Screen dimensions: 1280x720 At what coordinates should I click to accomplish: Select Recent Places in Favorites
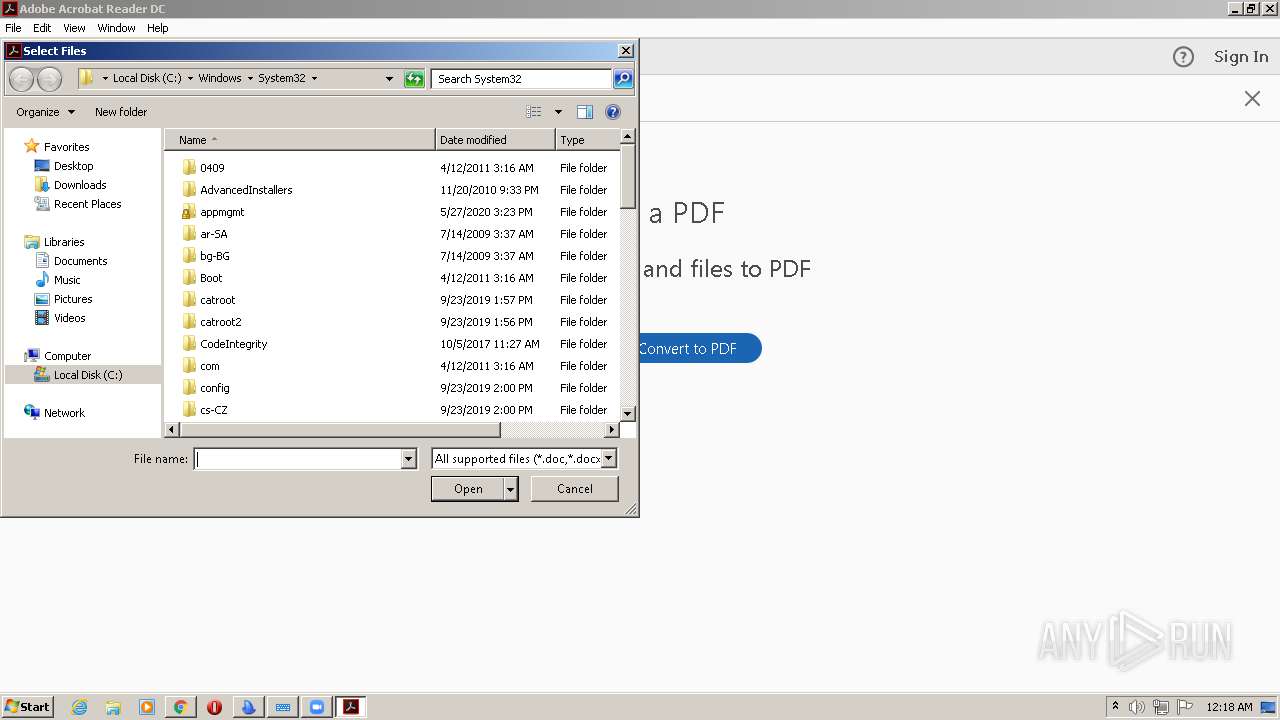point(87,204)
